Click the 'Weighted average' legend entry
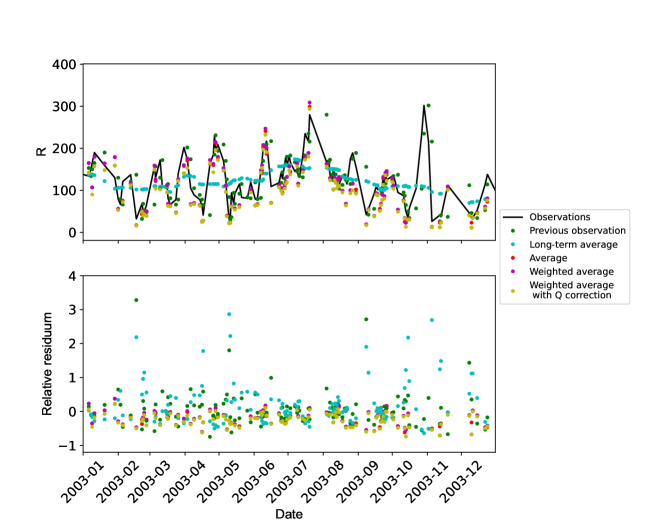Image resolution: width=665 pixels, height=532 pixels. [x=571, y=272]
